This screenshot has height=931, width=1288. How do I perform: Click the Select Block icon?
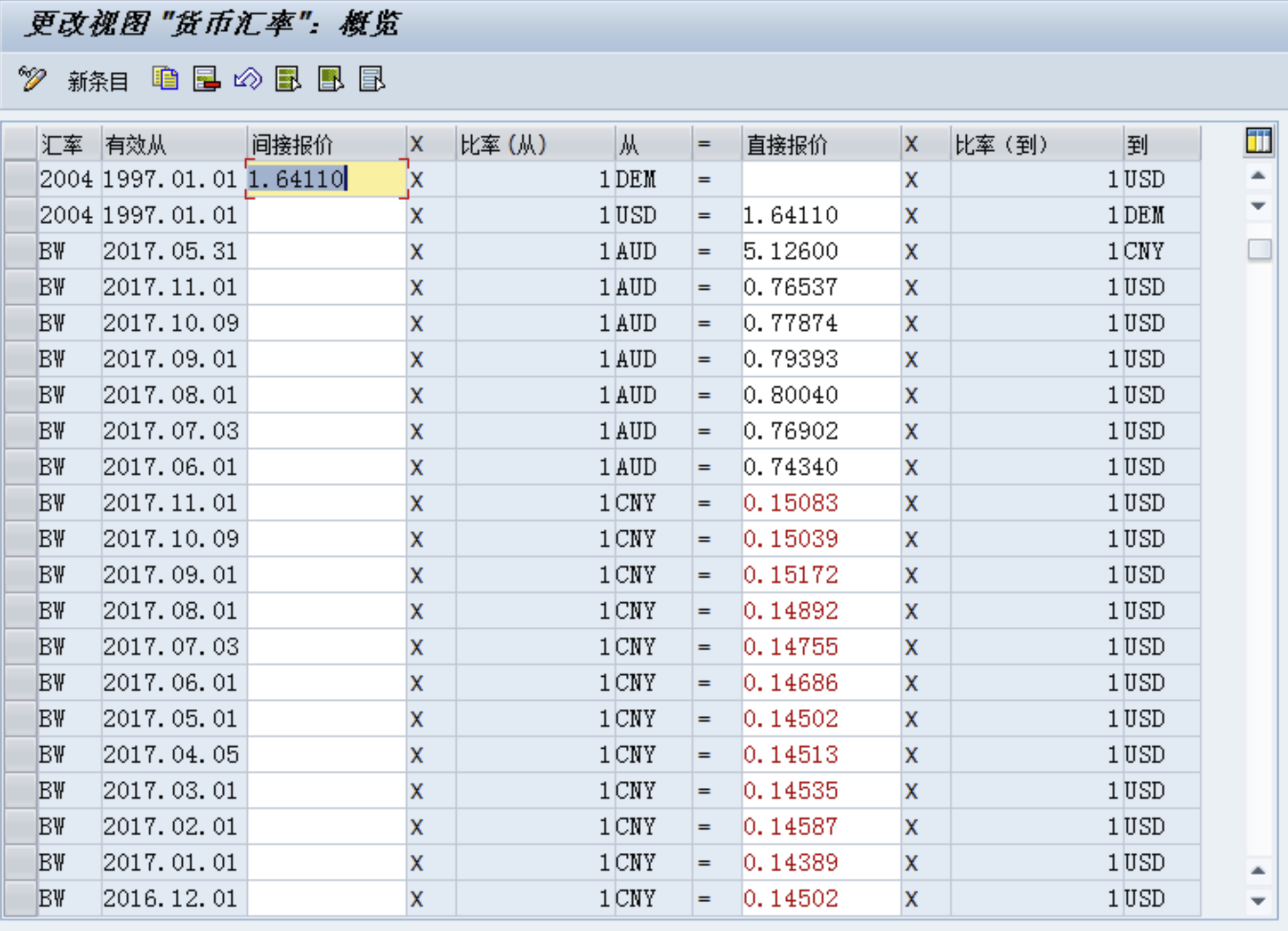click(331, 79)
